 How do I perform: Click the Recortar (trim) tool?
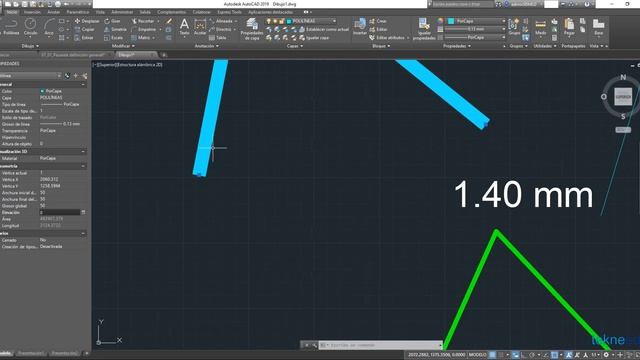click(143, 21)
